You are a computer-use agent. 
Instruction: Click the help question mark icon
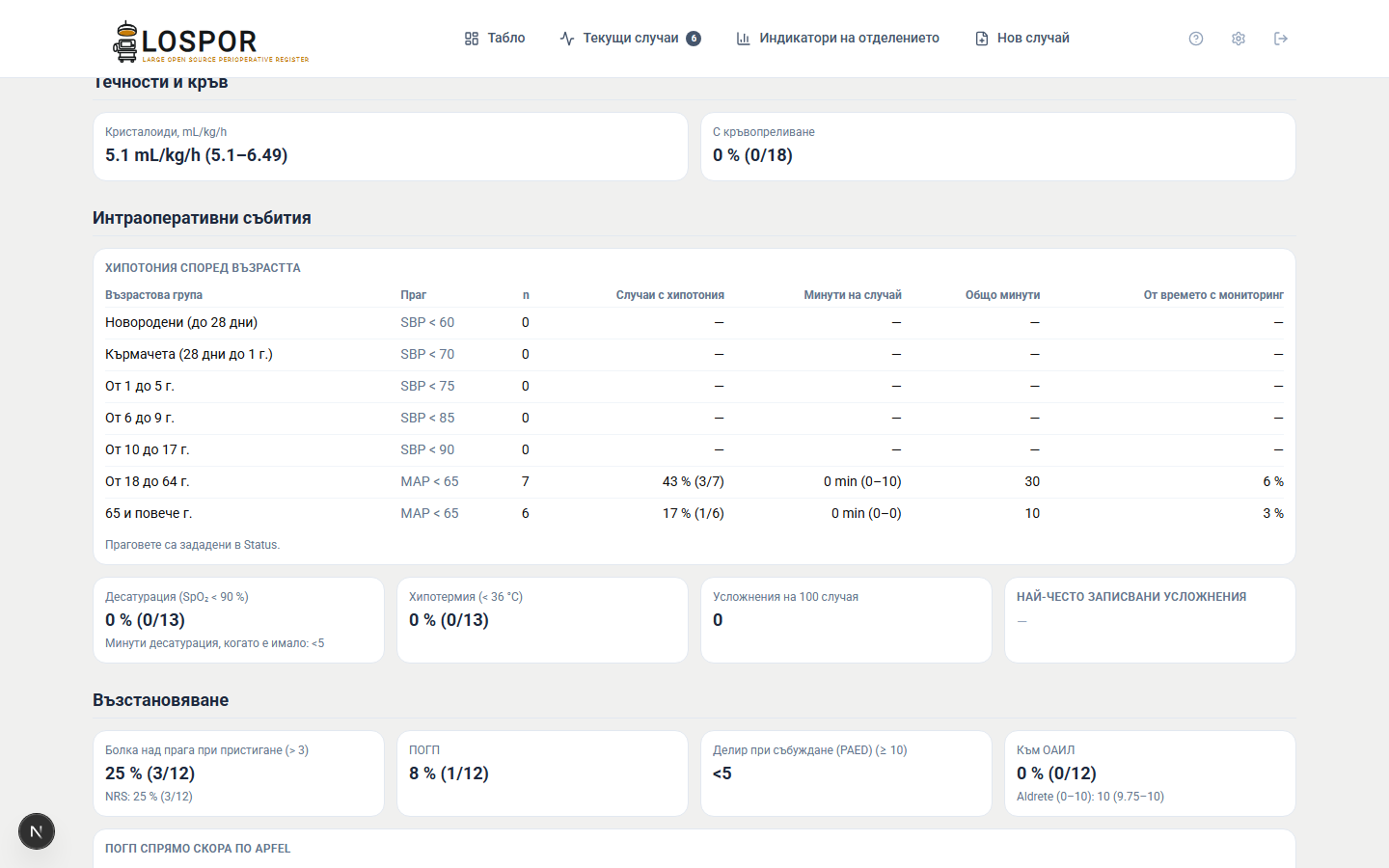(1196, 39)
